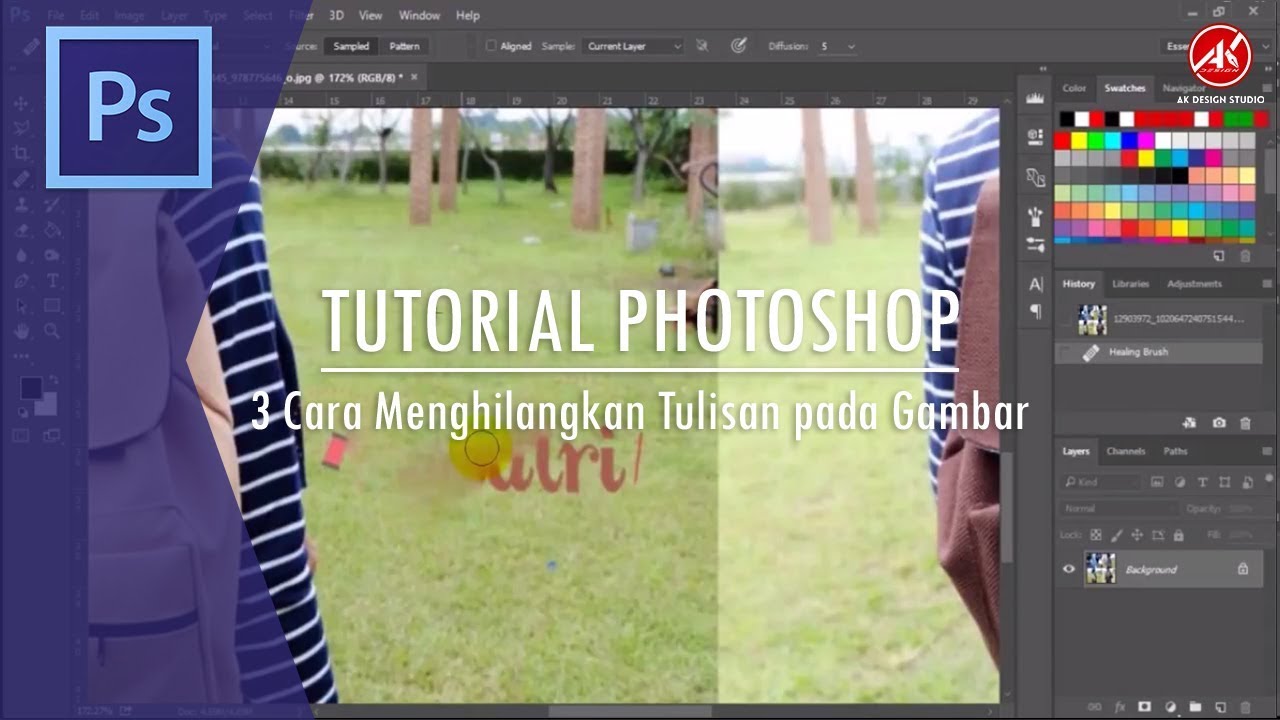Image resolution: width=1280 pixels, height=720 pixels.
Task: Click the pressure for size icon
Action: (x=739, y=46)
